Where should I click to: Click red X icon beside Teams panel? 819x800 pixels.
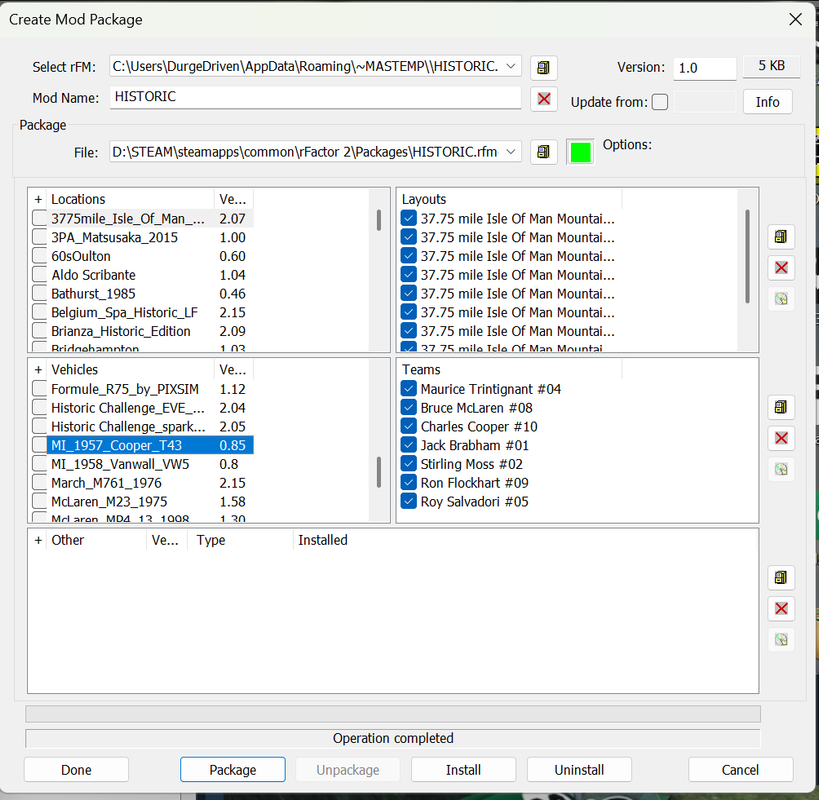tap(781, 438)
